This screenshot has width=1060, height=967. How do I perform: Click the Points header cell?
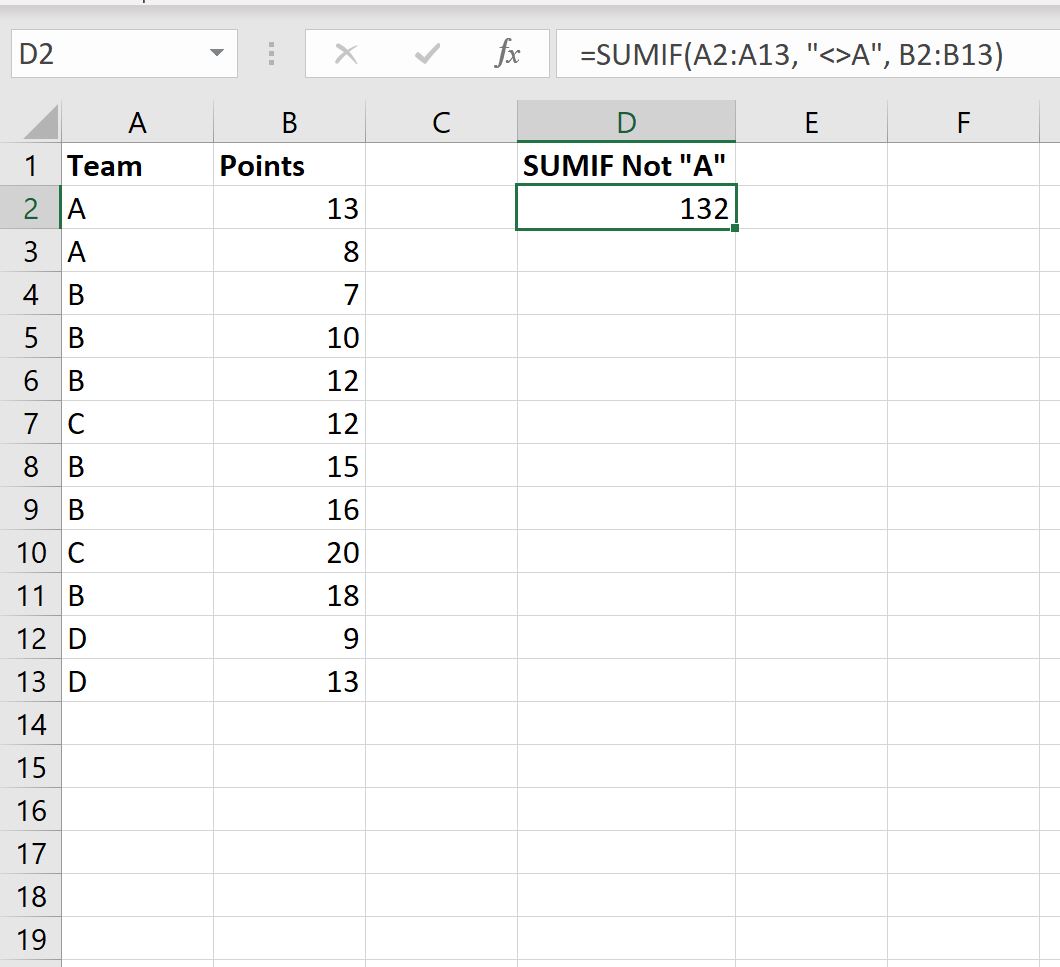coord(289,166)
